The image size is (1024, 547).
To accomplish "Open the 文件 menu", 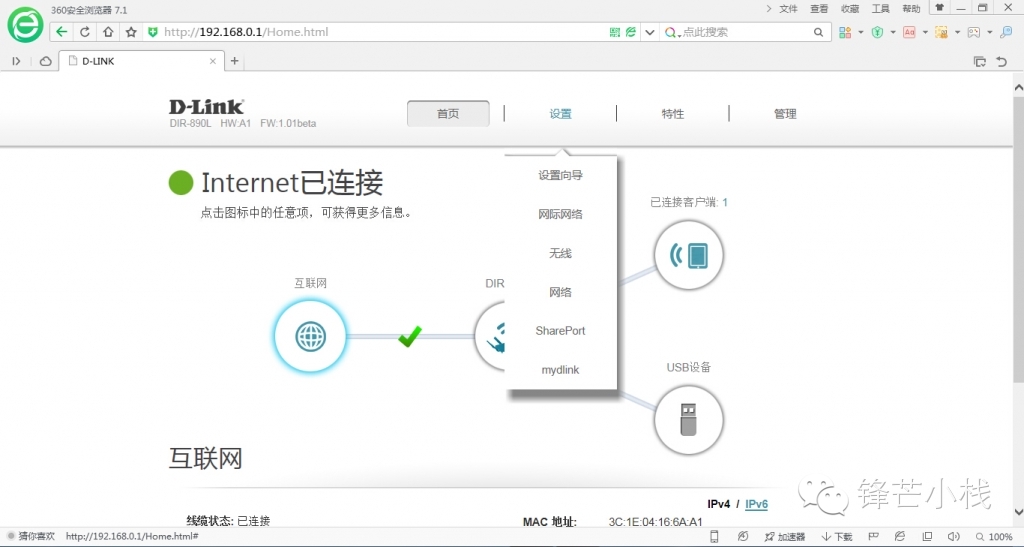I will (x=788, y=8).
